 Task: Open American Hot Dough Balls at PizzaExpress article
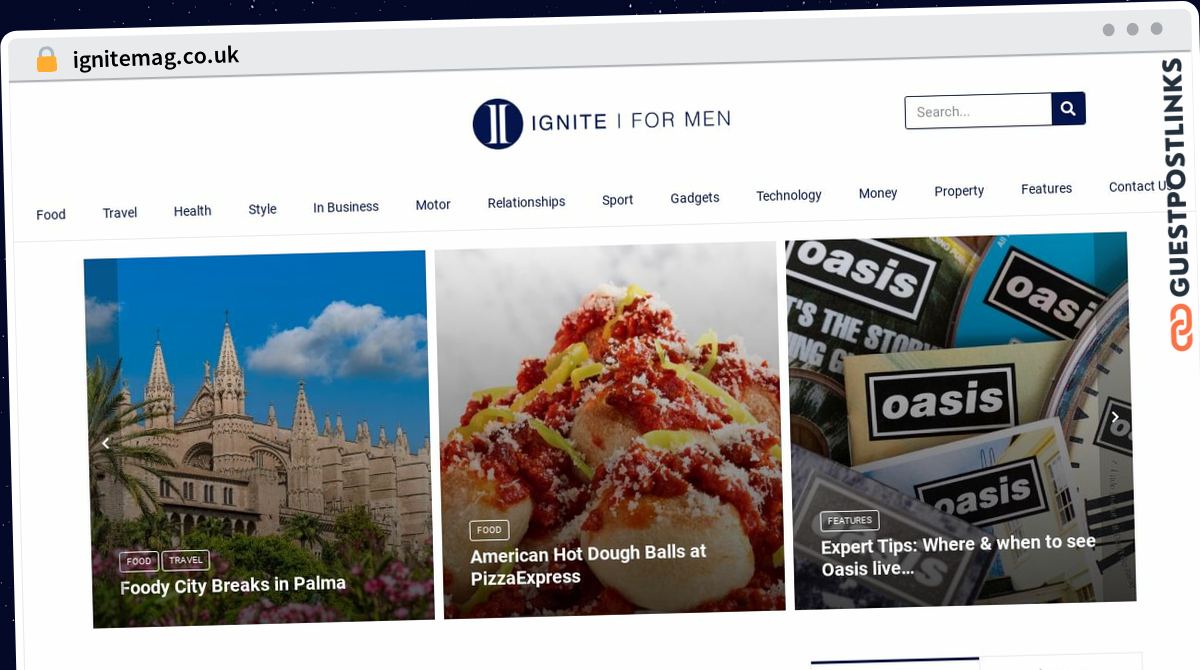pos(588,565)
